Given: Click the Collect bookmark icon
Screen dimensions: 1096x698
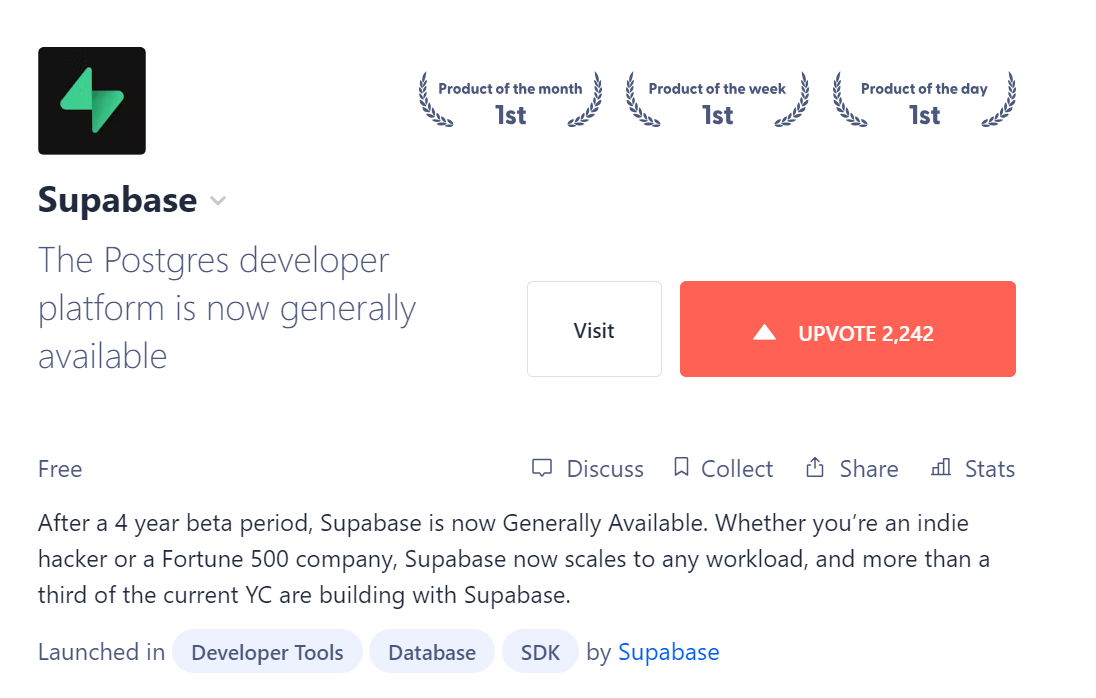Looking at the screenshot, I should (x=681, y=468).
